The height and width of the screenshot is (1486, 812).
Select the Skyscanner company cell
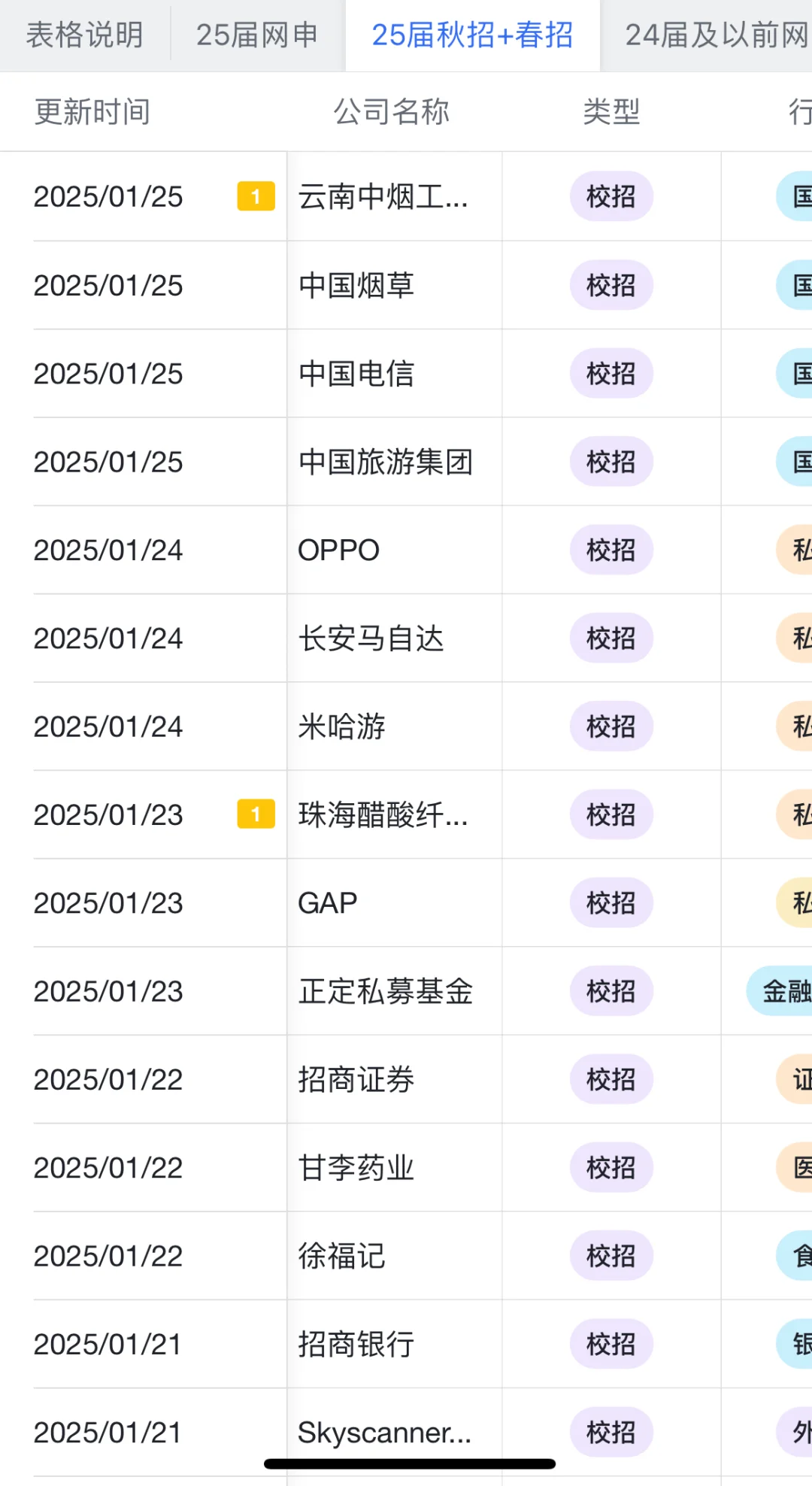click(x=383, y=1433)
